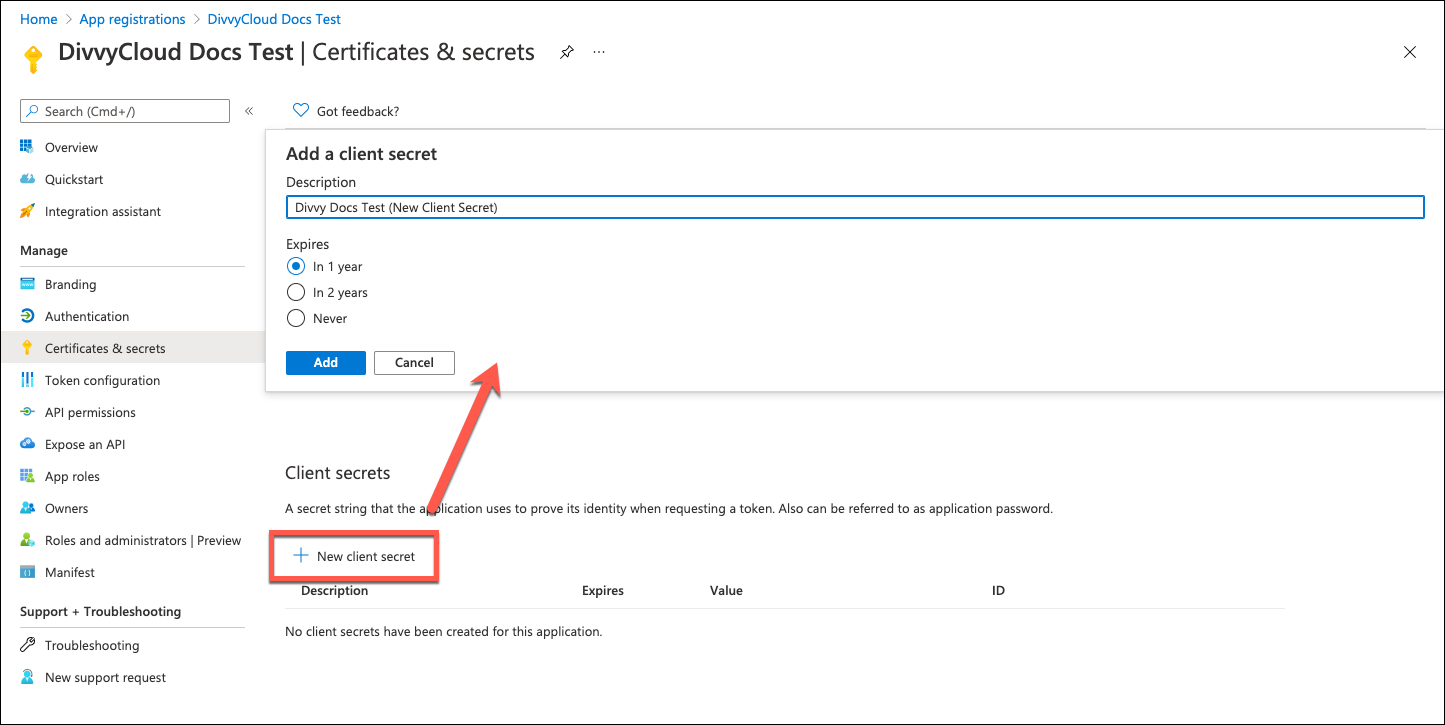Click the API permissions icon
Image resolution: width=1445 pixels, height=725 pixels.
coord(27,412)
